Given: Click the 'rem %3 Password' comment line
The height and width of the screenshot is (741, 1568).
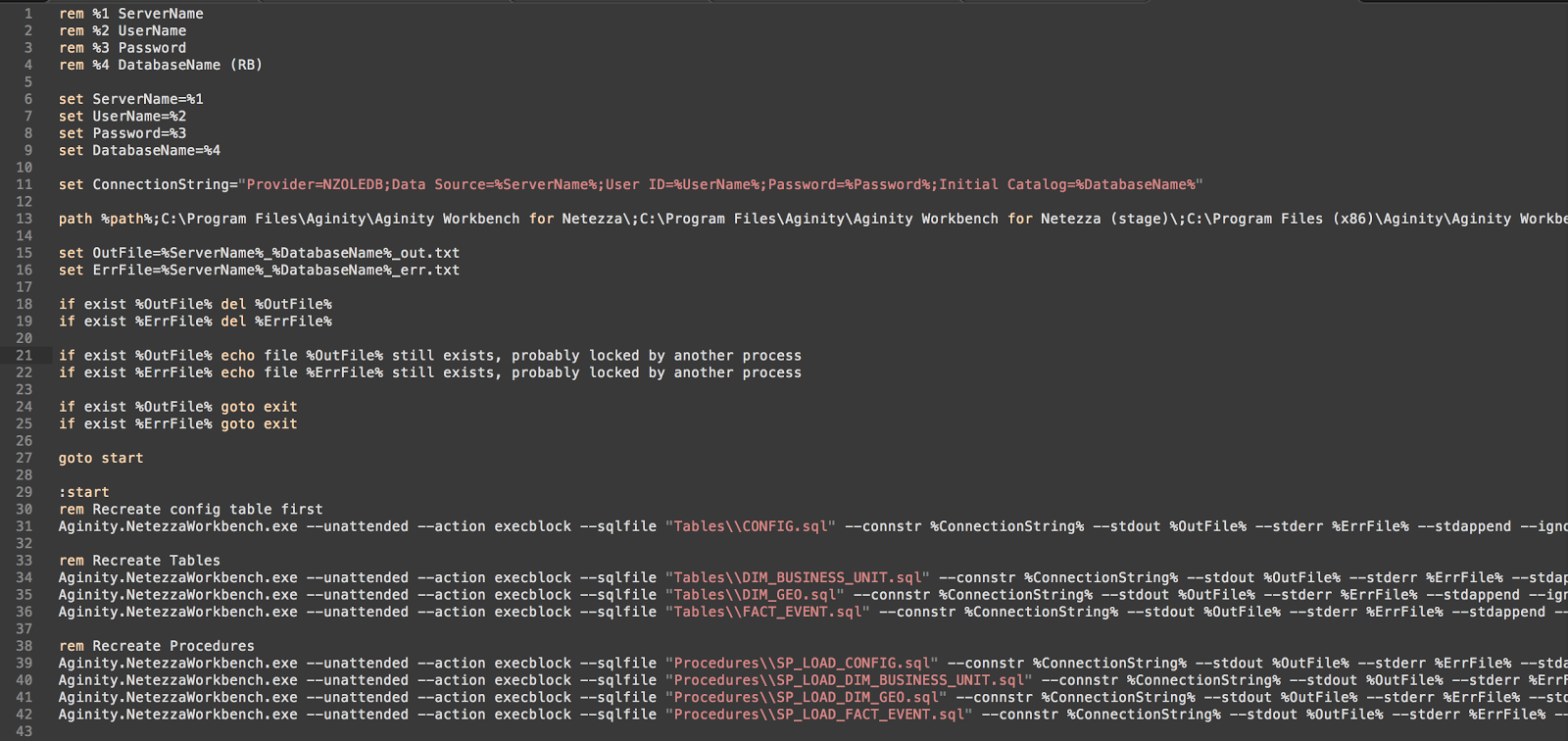Looking at the screenshot, I should coord(122,48).
